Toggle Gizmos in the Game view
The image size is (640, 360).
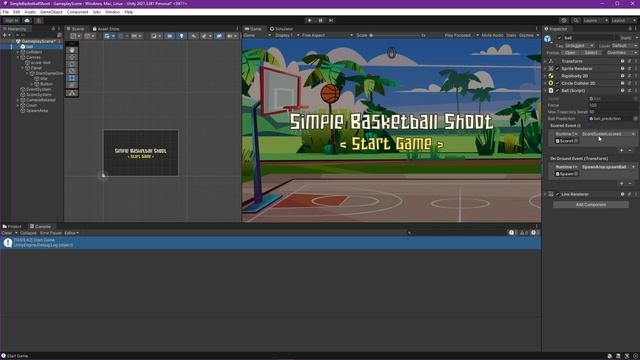tap(526, 36)
